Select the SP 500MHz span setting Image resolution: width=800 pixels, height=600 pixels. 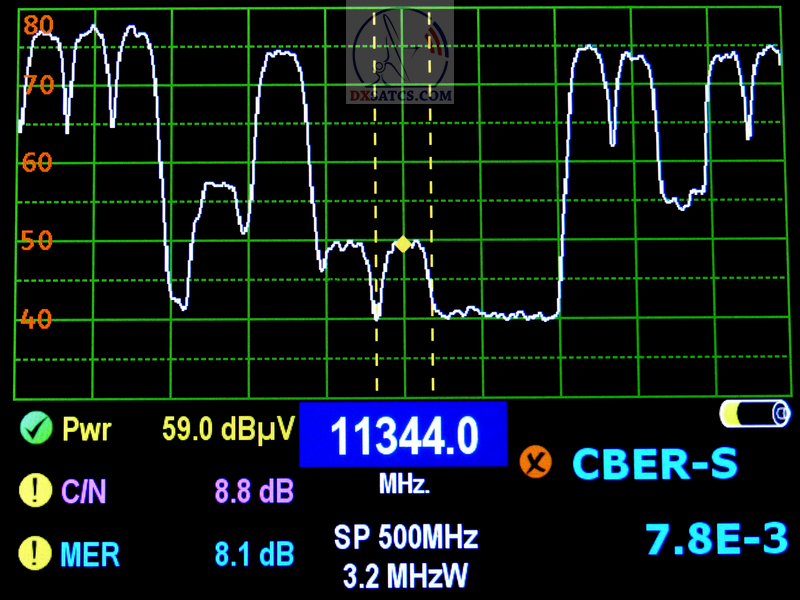click(x=406, y=538)
